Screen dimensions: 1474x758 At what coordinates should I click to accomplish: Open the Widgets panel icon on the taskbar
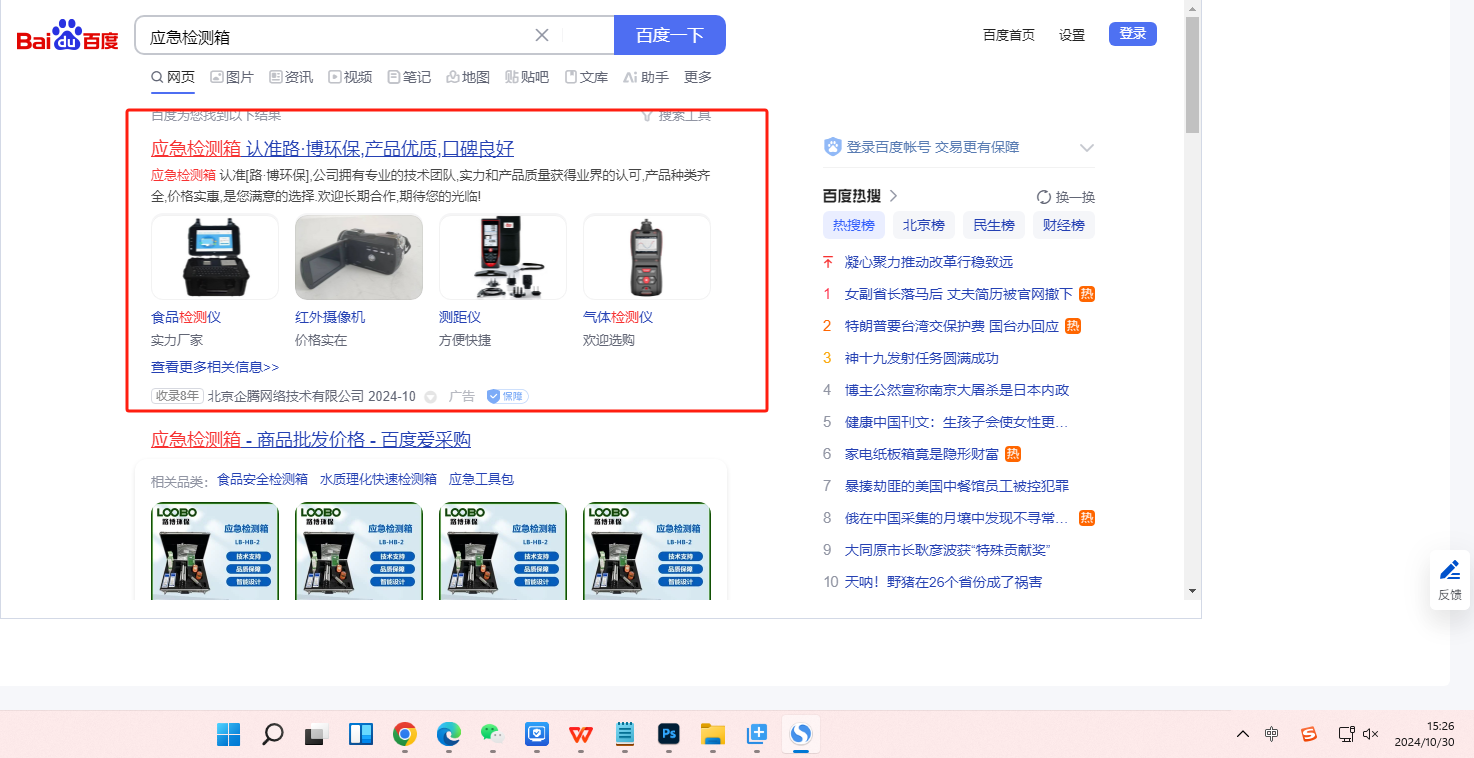(361, 735)
